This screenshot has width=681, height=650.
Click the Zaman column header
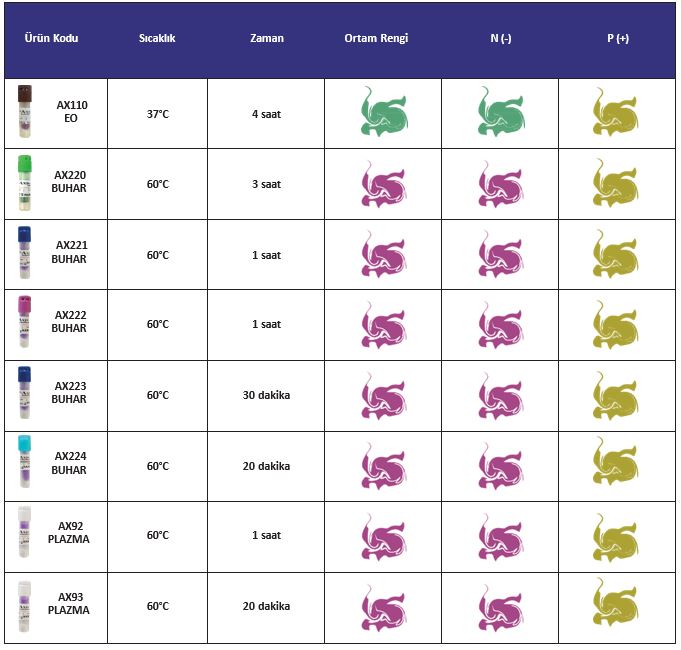pyautogui.click(x=267, y=38)
